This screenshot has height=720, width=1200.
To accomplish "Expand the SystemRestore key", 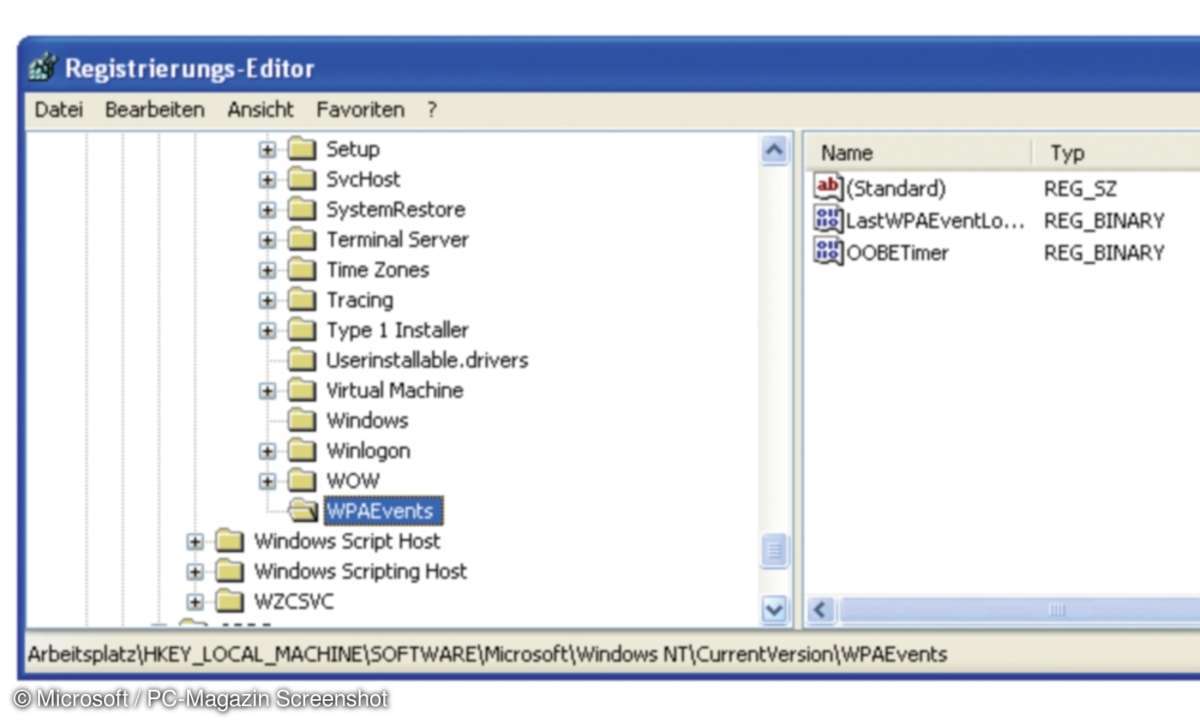I will [267, 210].
